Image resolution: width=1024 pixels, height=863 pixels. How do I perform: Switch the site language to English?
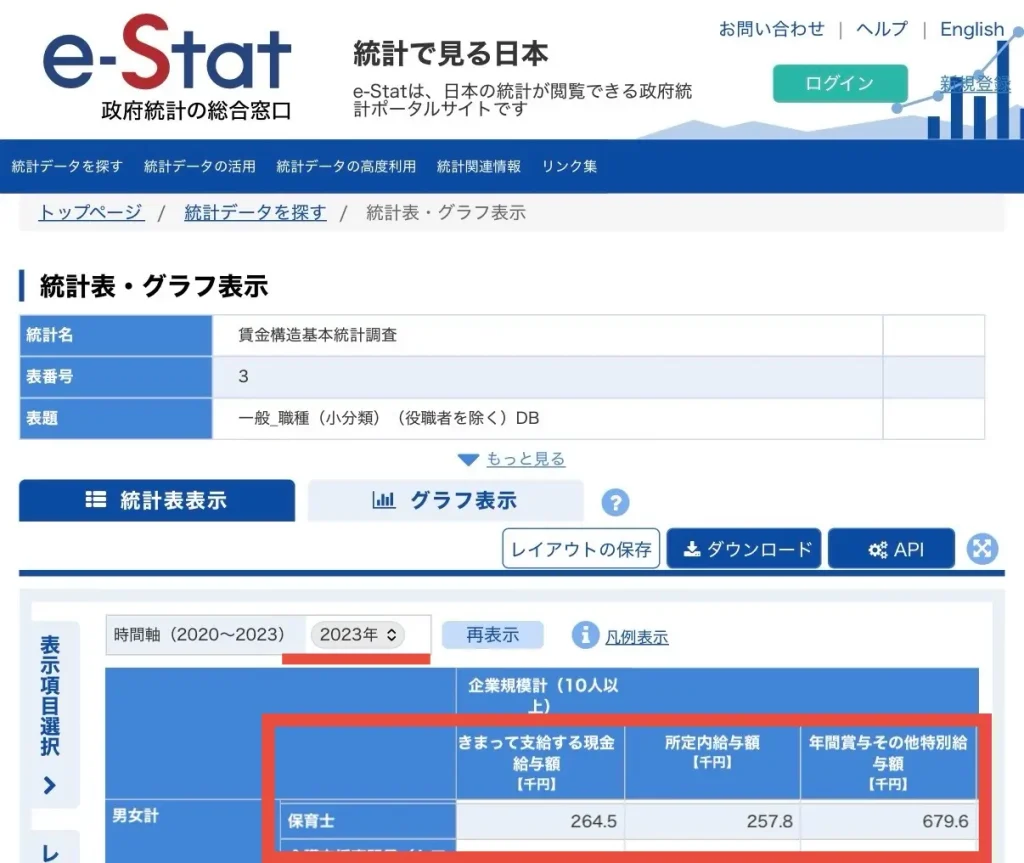coord(971,29)
